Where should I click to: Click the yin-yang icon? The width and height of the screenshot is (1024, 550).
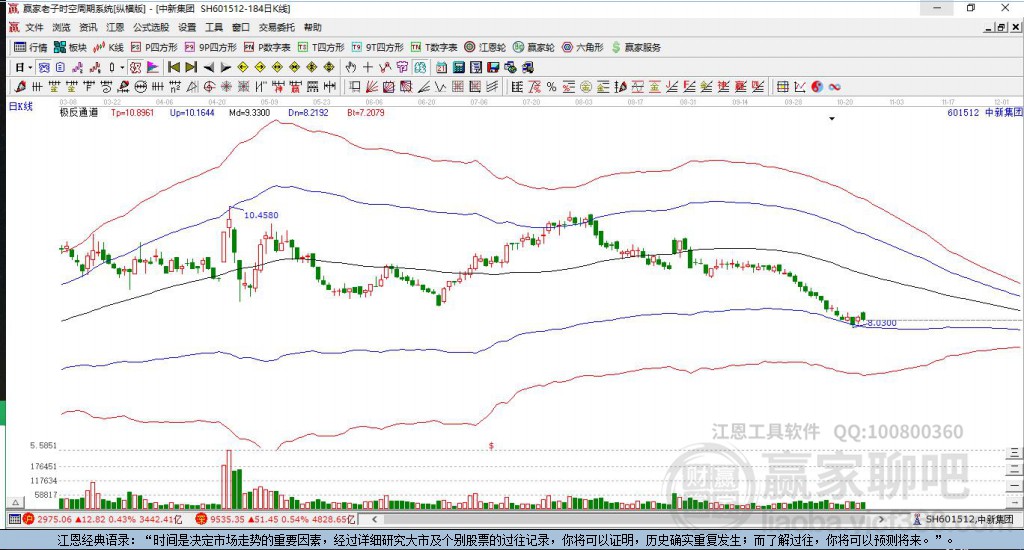(817, 86)
